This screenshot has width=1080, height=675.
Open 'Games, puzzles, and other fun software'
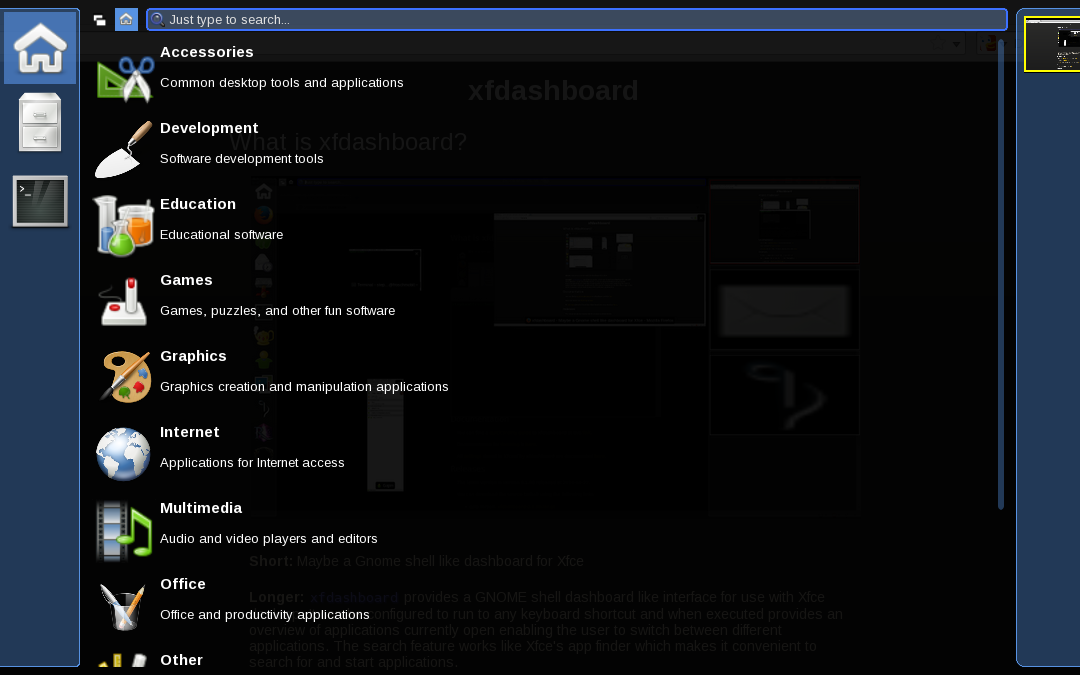tap(277, 311)
